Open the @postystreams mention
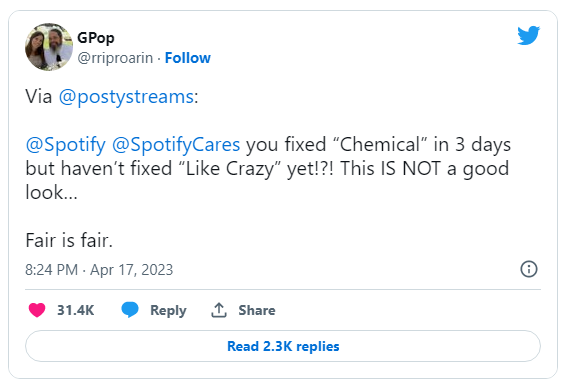Image resolution: width=574 pixels, height=390 pixels. tap(126, 97)
